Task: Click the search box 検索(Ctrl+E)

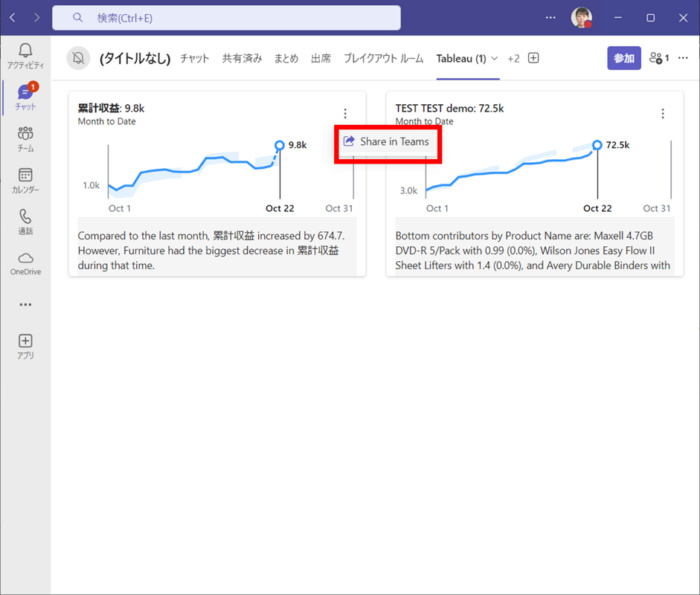Action: (x=226, y=18)
